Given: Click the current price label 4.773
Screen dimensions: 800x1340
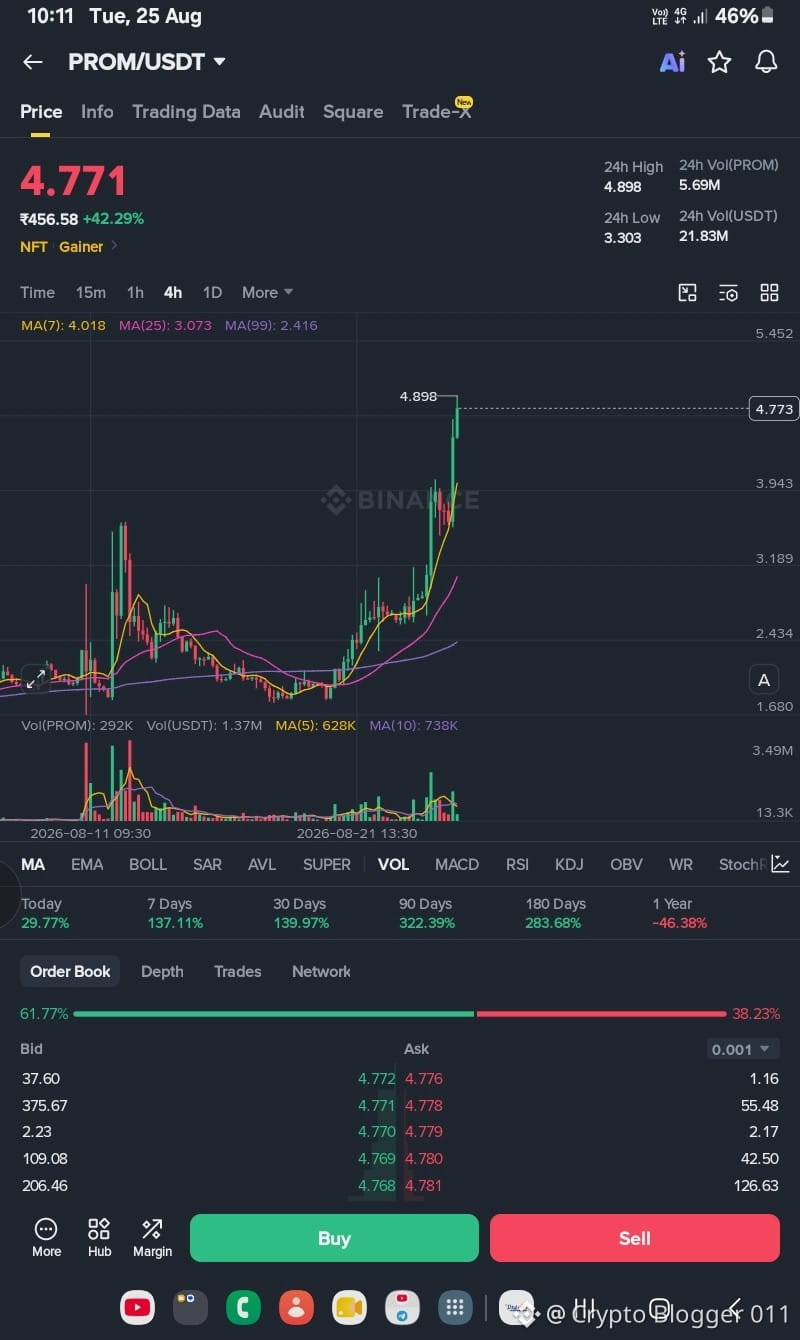Looking at the screenshot, I should [774, 408].
